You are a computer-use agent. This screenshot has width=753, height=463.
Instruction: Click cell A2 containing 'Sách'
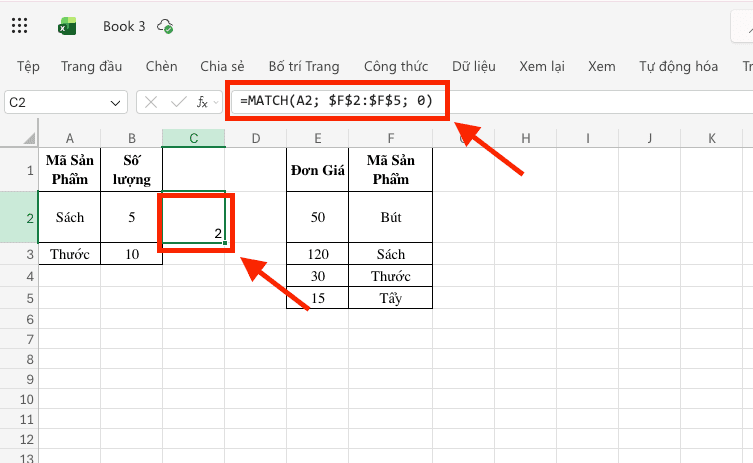70,217
